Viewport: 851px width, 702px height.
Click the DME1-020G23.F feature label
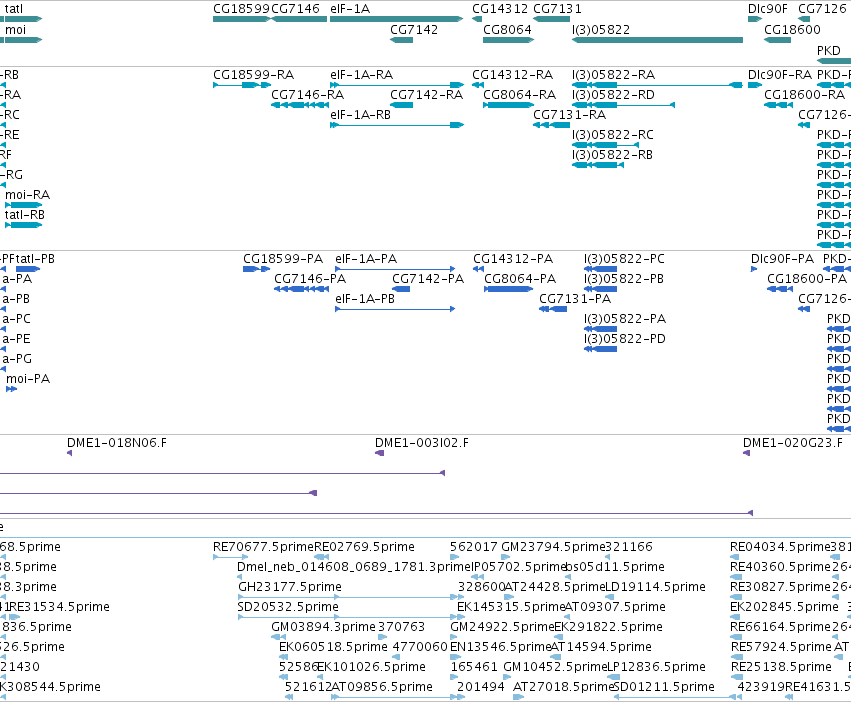793,443
